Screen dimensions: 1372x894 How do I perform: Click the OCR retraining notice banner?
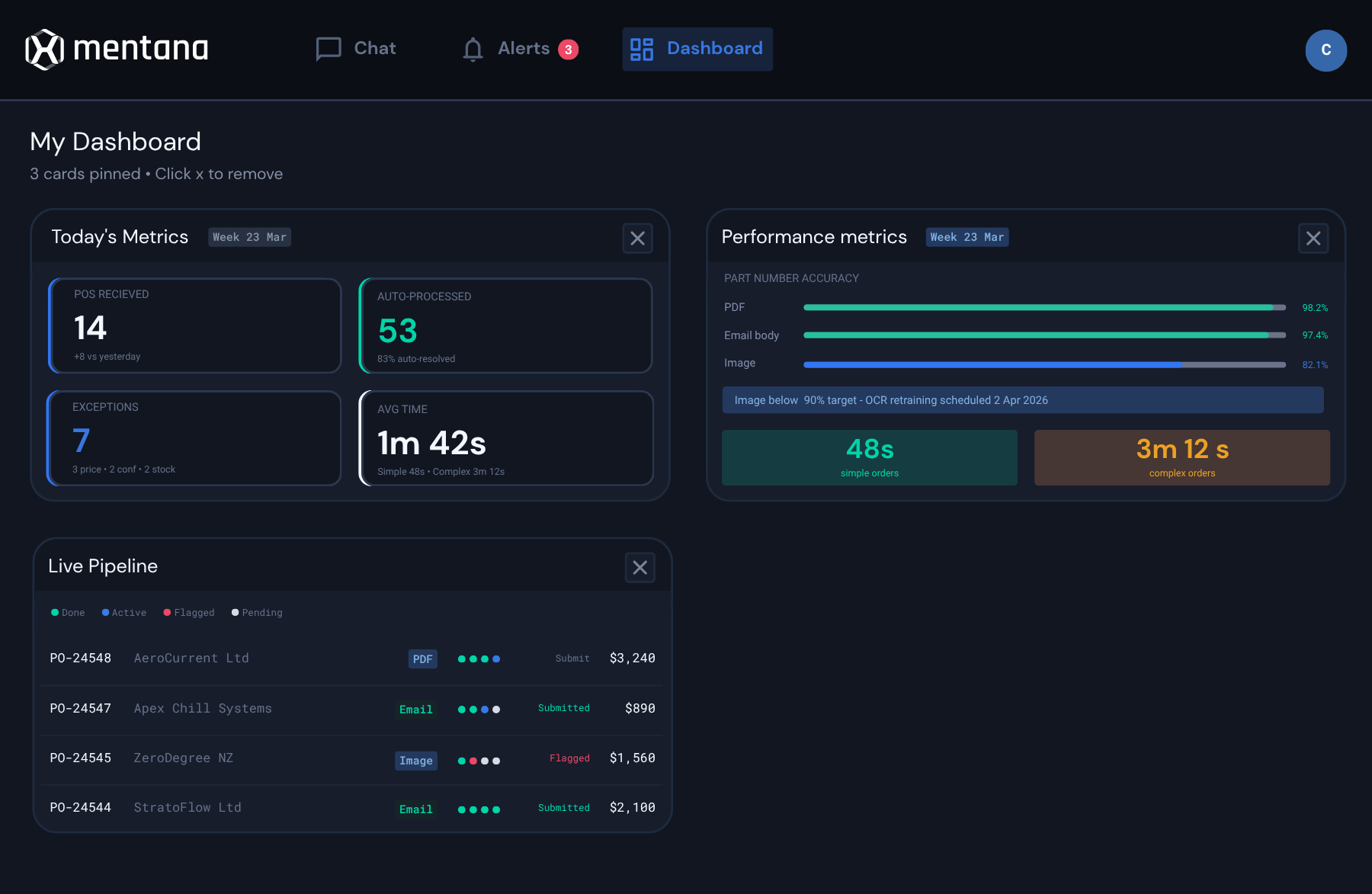tap(1023, 400)
